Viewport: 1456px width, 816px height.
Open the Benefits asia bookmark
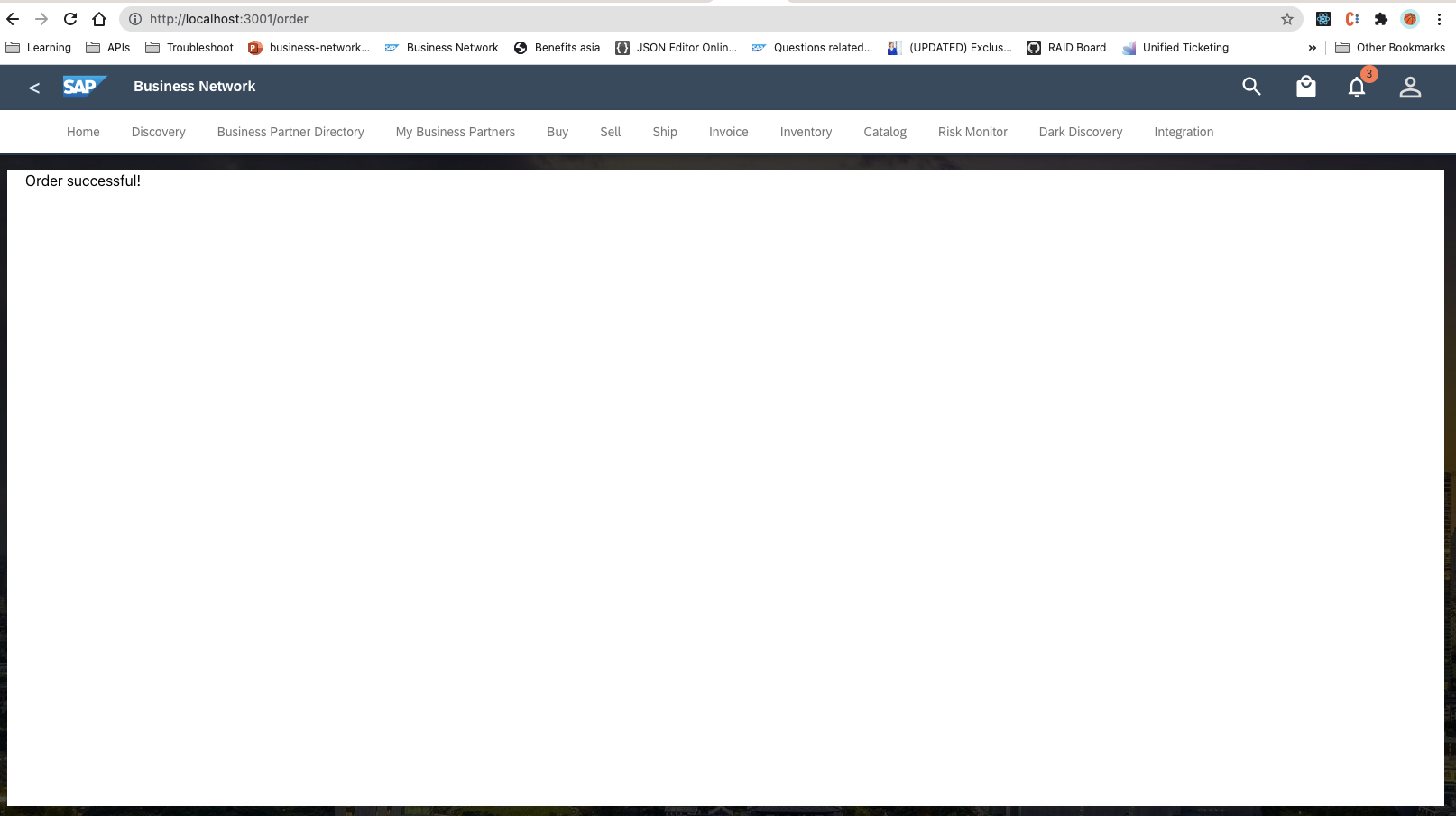[557, 48]
